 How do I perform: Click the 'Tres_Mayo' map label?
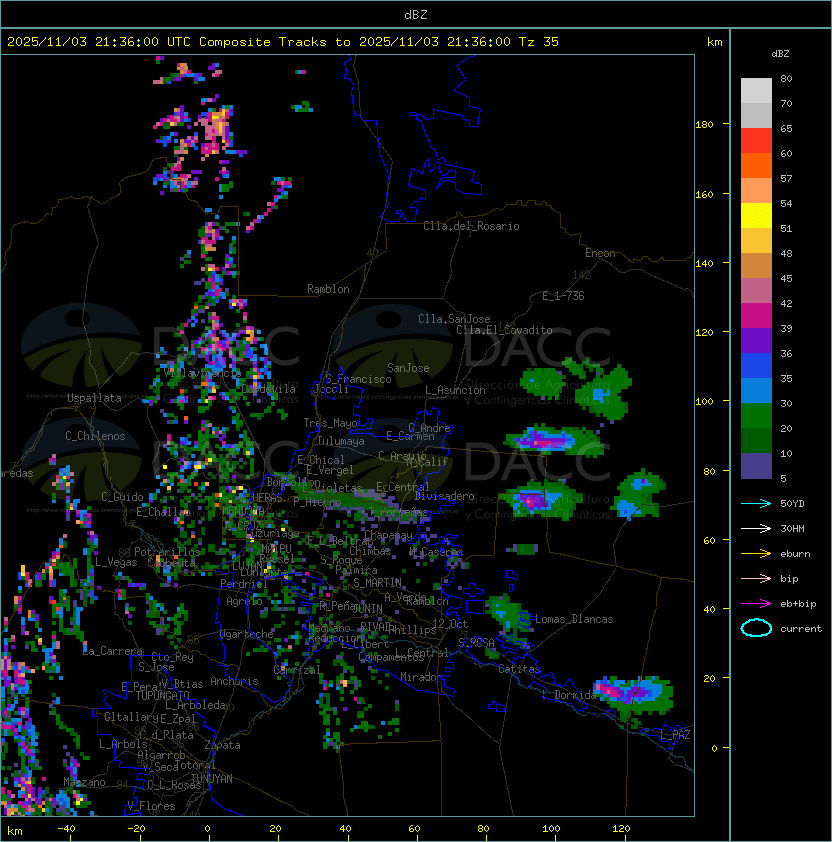[x=330, y=423]
